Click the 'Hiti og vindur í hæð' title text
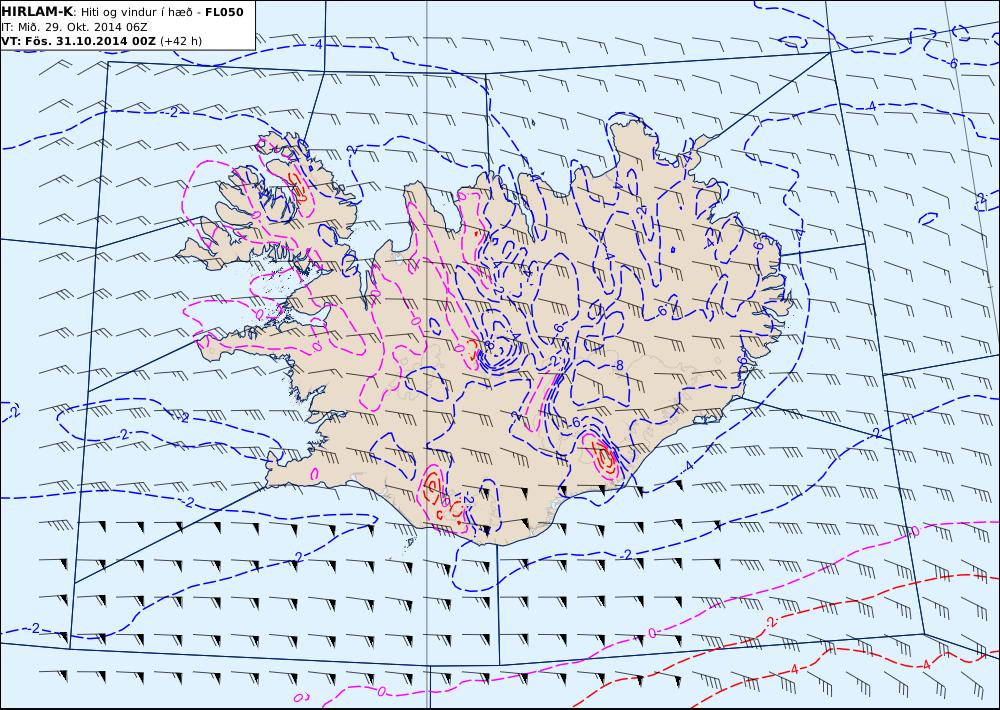1000x710 pixels. click(x=136, y=12)
